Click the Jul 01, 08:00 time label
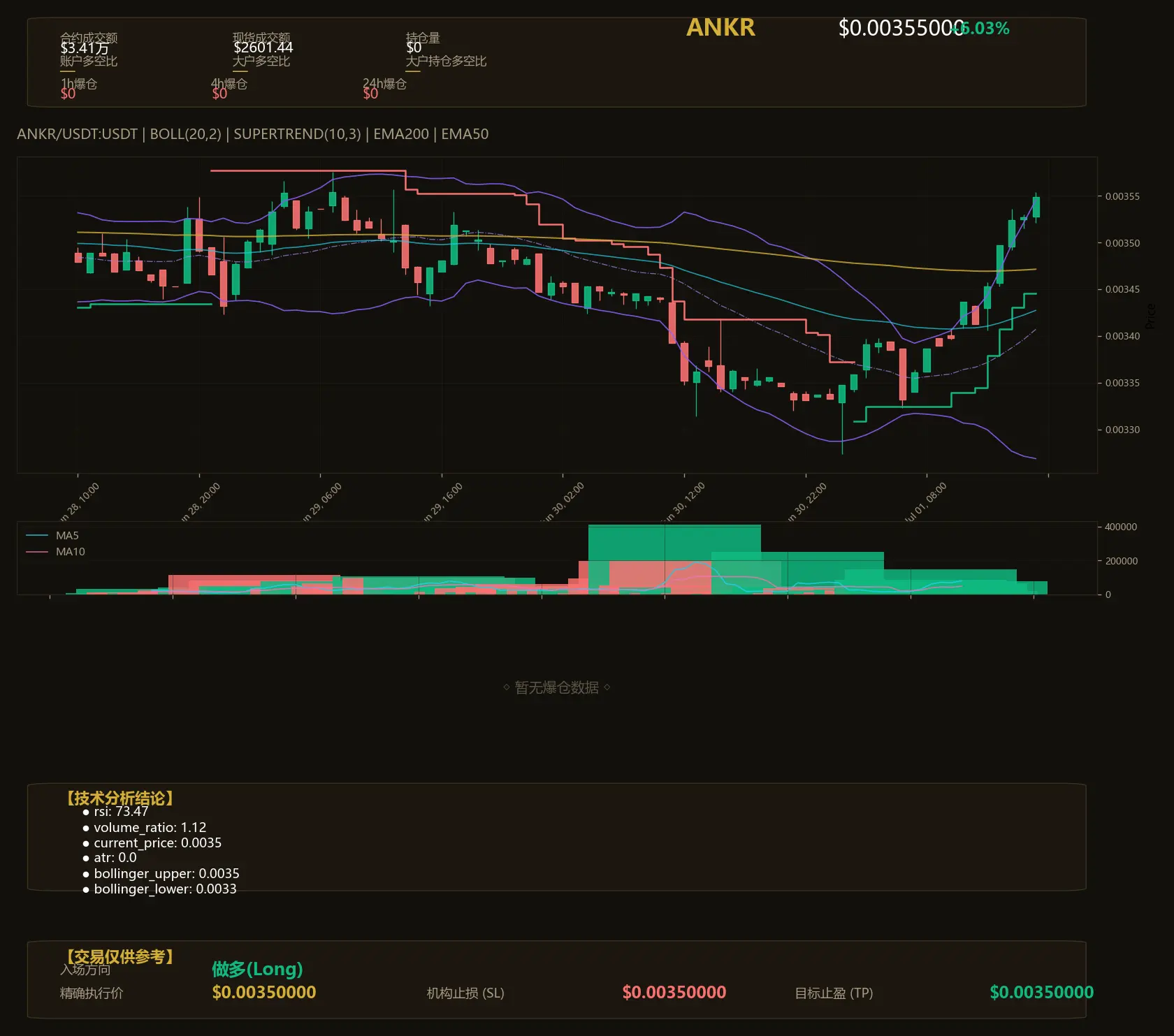 pyautogui.click(x=927, y=502)
